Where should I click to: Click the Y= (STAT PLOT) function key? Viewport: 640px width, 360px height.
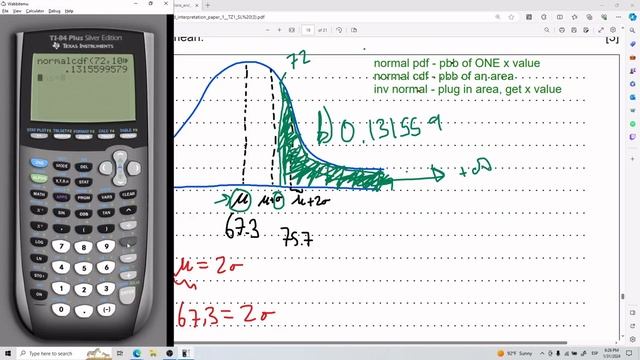point(39,136)
